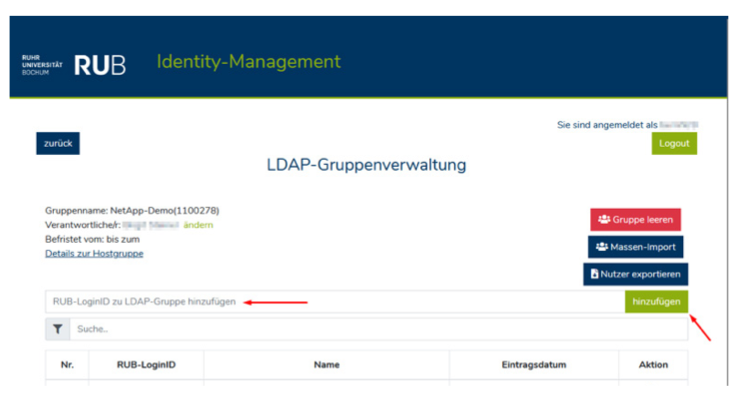740x402 pixels.
Task: Click the green hinzufügen button
Action: point(656,302)
